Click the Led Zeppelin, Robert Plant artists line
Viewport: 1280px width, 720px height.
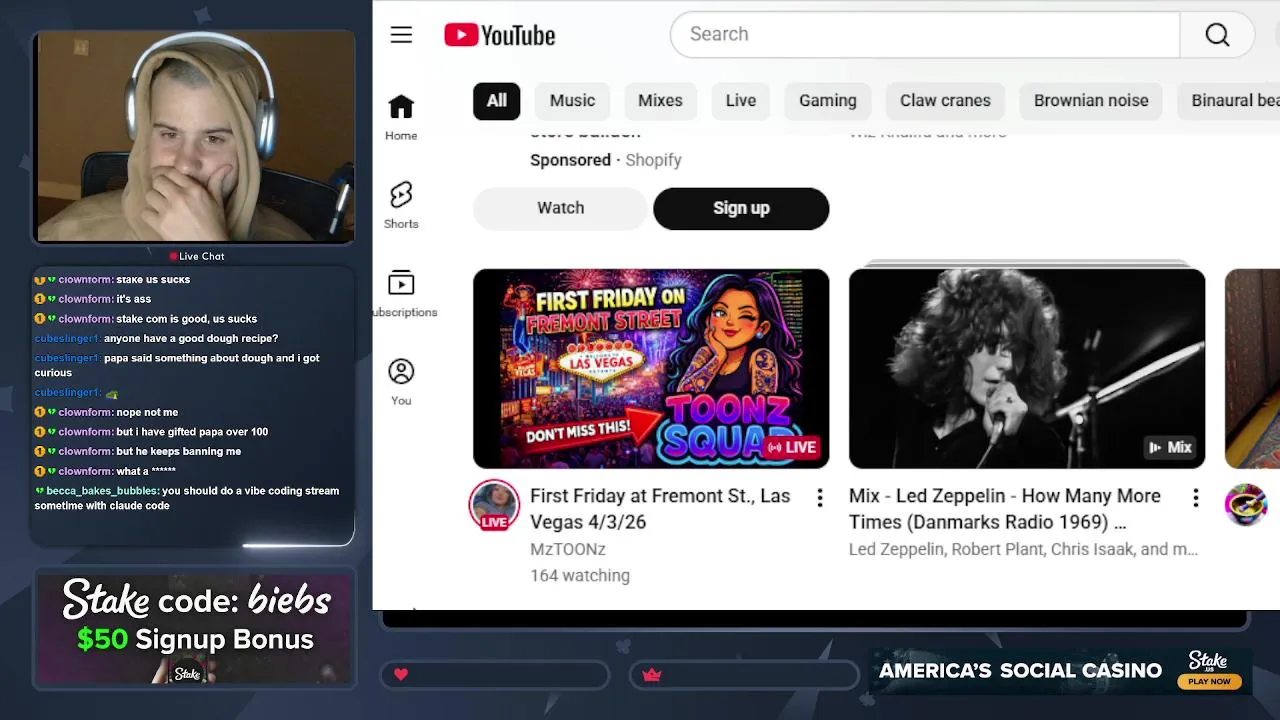[x=1023, y=549]
